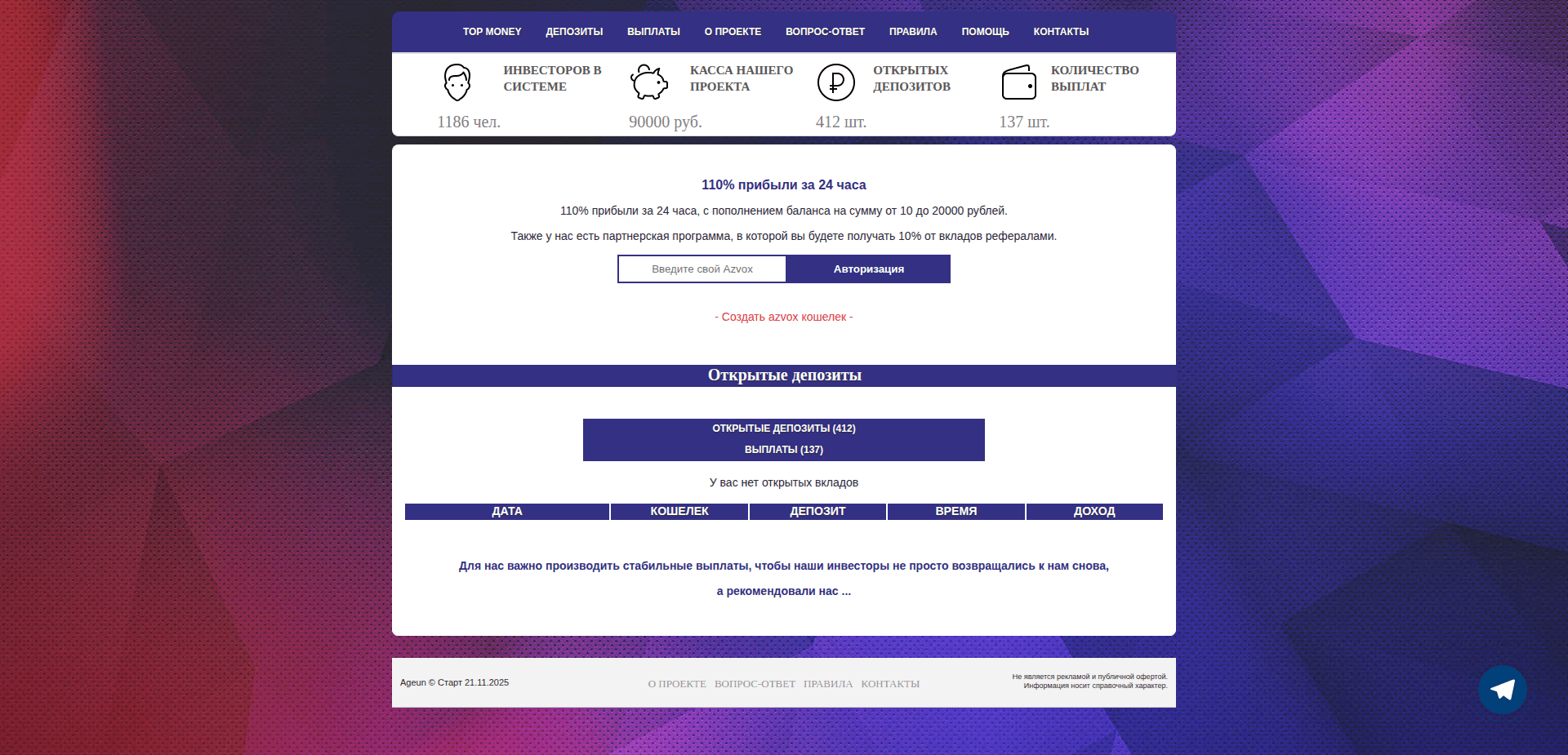The width and height of the screenshot is (1568, 755).
Task: Open the Telegram chat icon
Action: (1502, 690)
